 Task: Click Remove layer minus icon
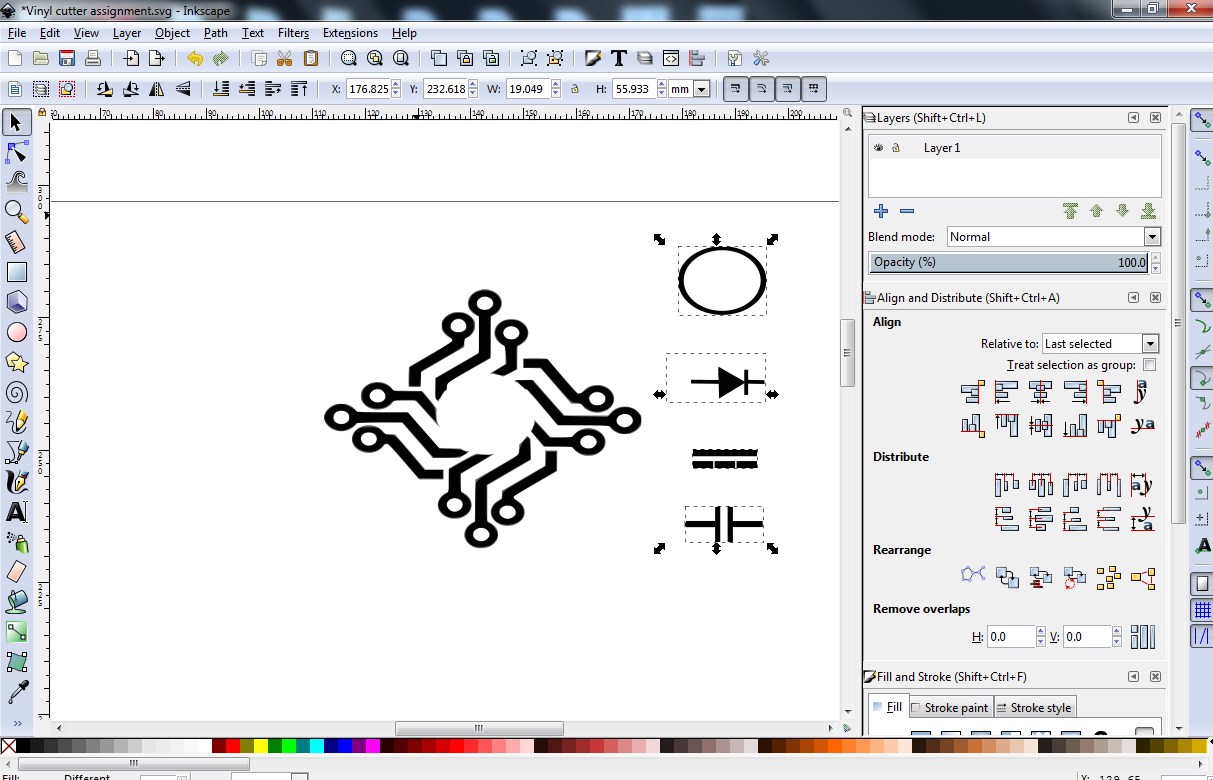(907, 211)
